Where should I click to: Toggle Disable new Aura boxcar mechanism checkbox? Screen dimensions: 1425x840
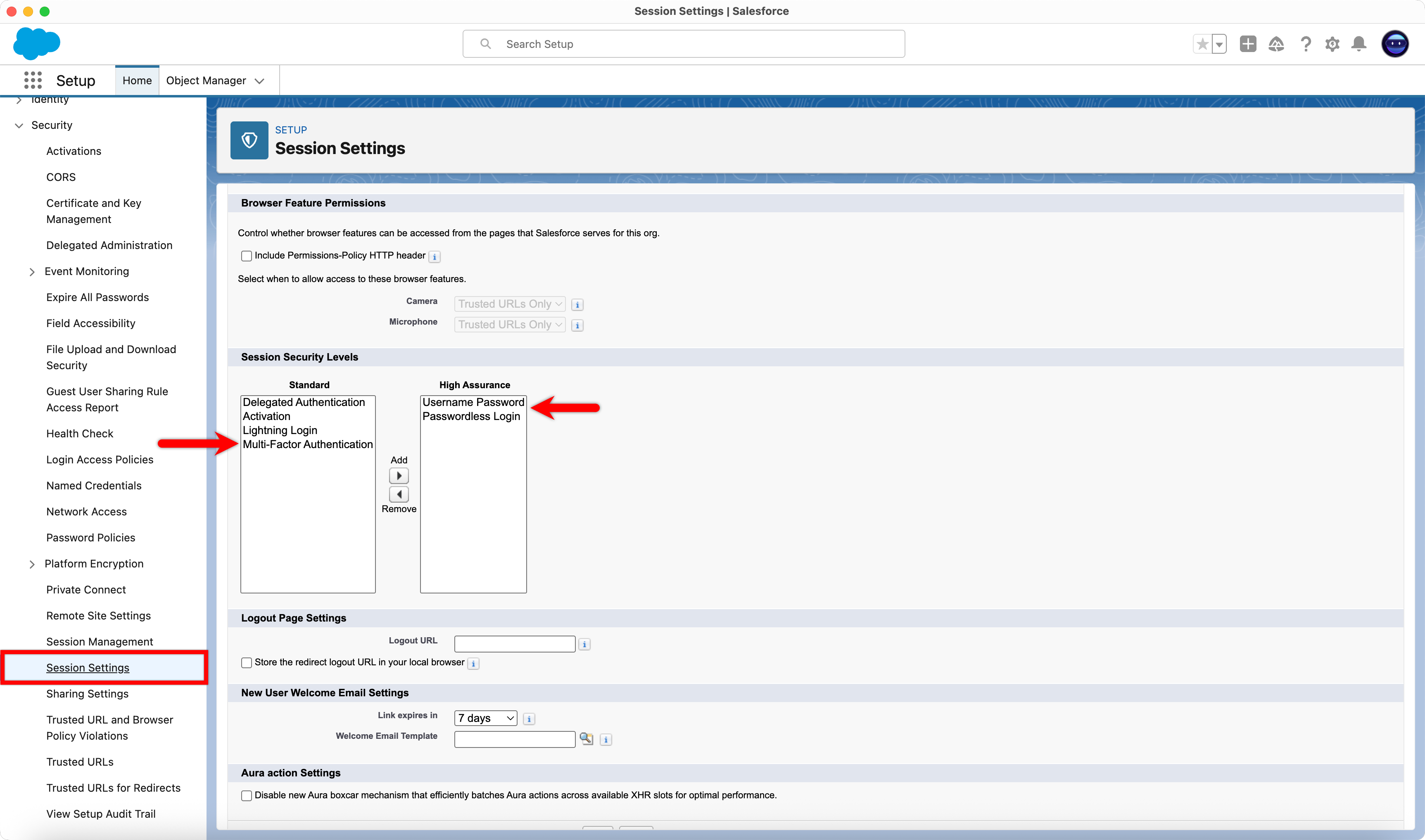click(x=246, y=795)
